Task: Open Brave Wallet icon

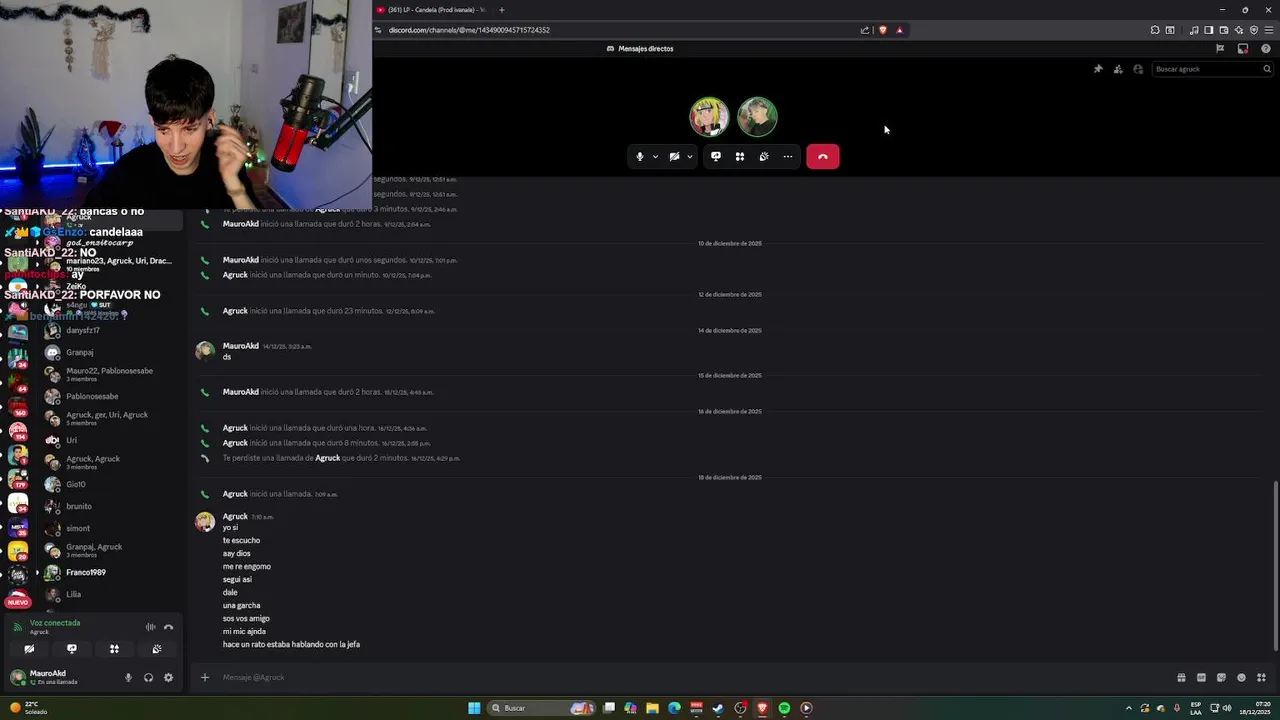Action: pos(1223,30)
